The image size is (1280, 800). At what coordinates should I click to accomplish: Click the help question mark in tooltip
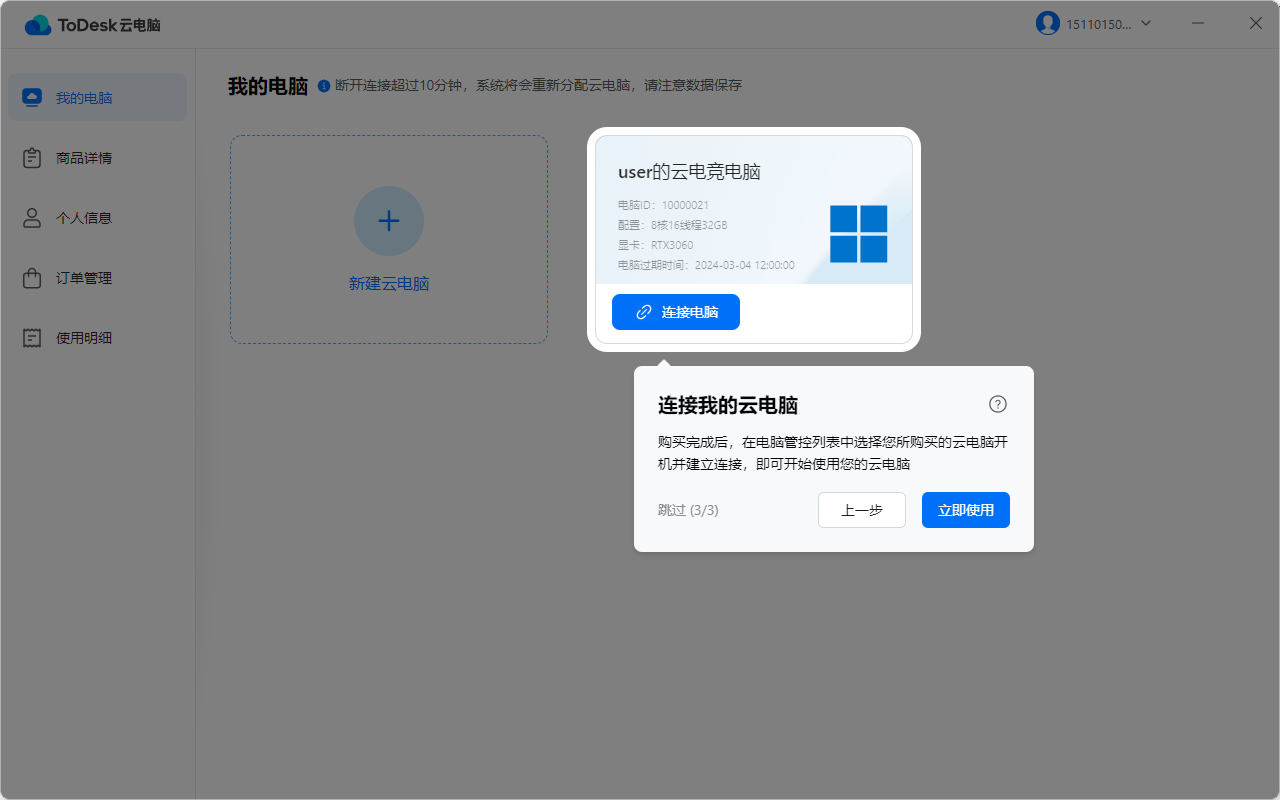click(998, 404)
